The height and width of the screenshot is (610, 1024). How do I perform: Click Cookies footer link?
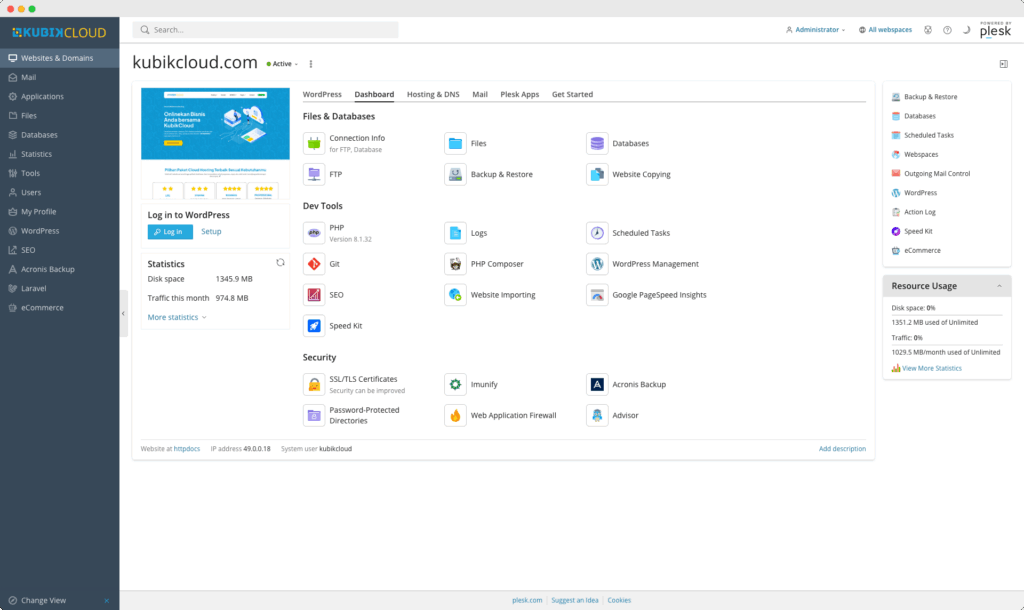(619, 600)
